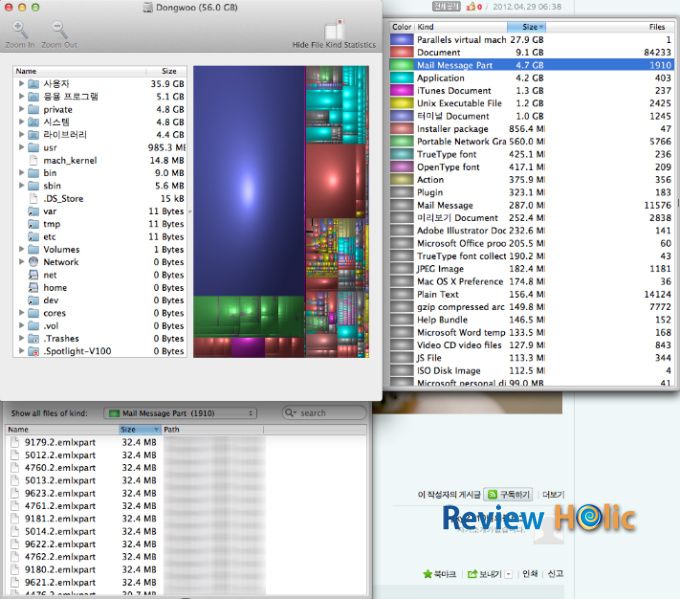Sort file list by Name header
Image resolution: width=680 pixels, height=599 pixels.
coord(62,429)
